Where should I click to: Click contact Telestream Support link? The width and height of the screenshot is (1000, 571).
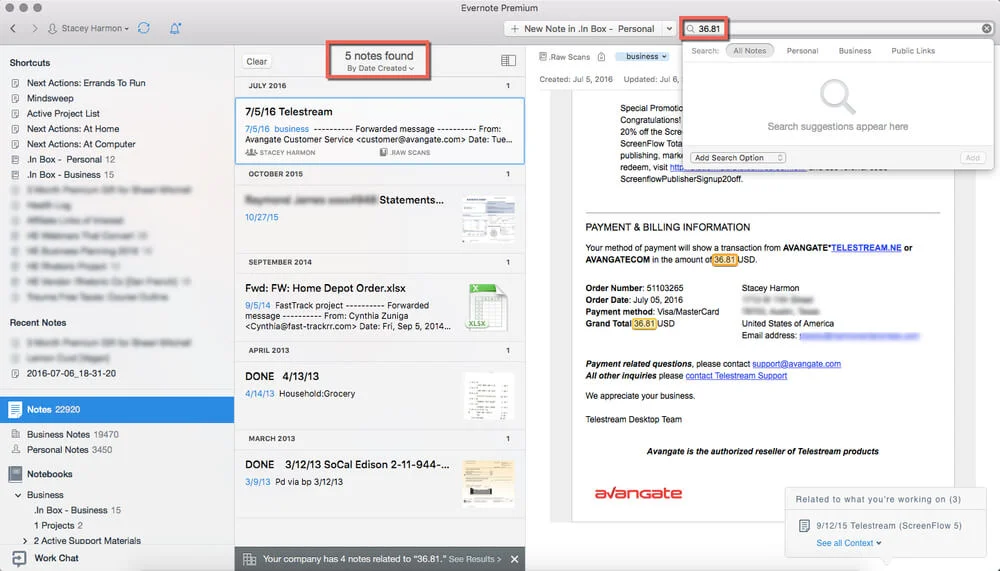pyautogui.click(x=736, y=376)
